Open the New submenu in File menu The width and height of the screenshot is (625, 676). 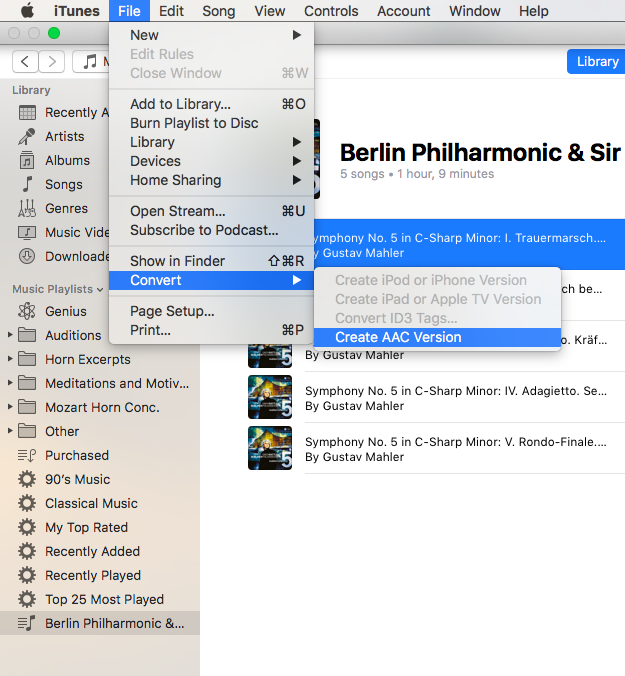(x=212, y=35)
